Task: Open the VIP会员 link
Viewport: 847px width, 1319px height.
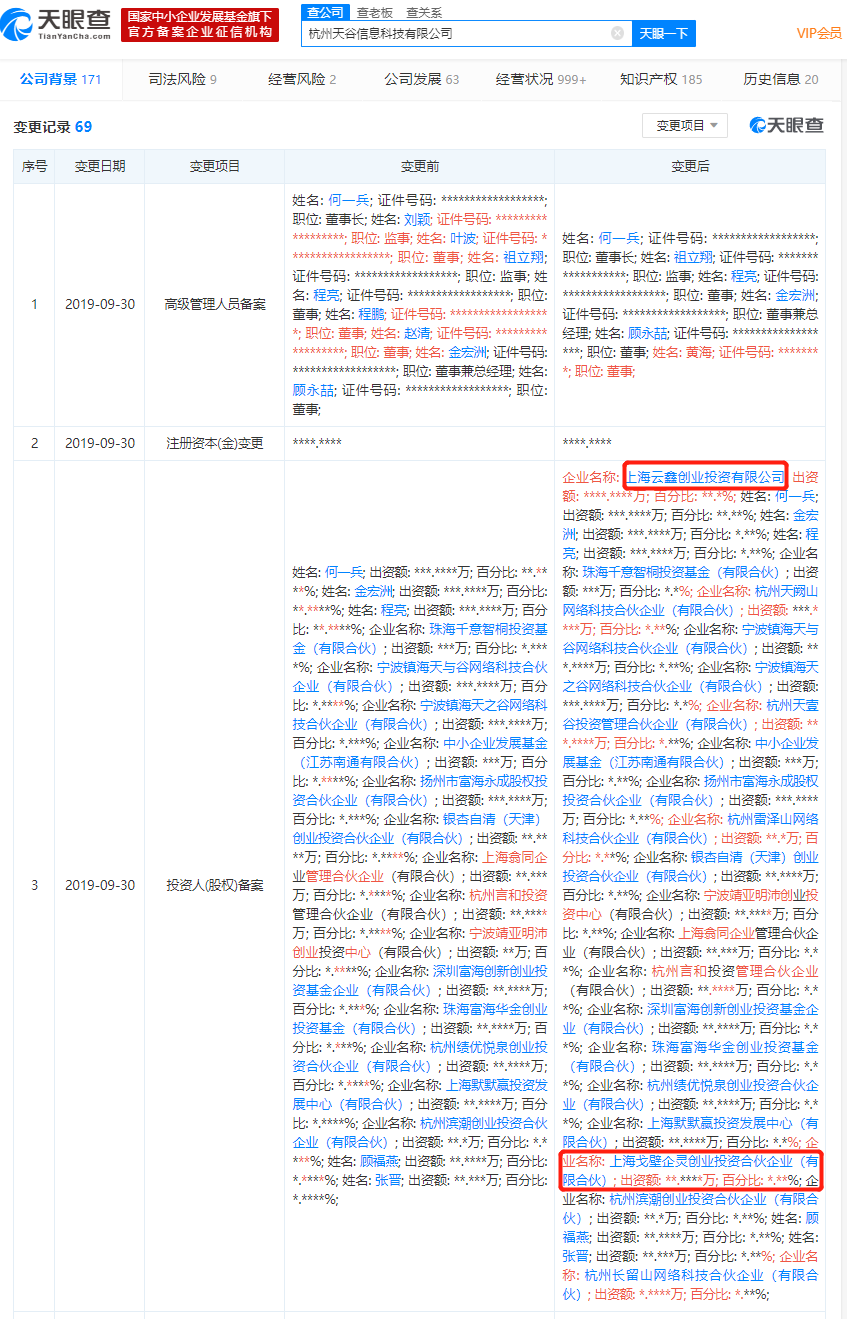Action: pos(818,33)
